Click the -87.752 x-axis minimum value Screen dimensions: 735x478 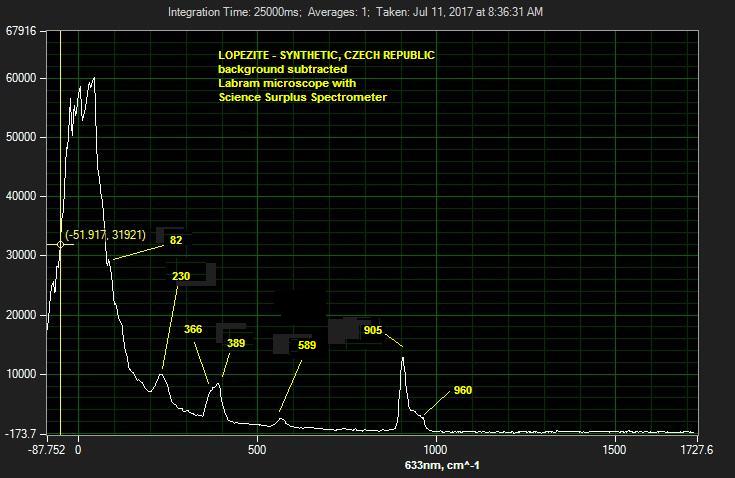tap(46, 450)
